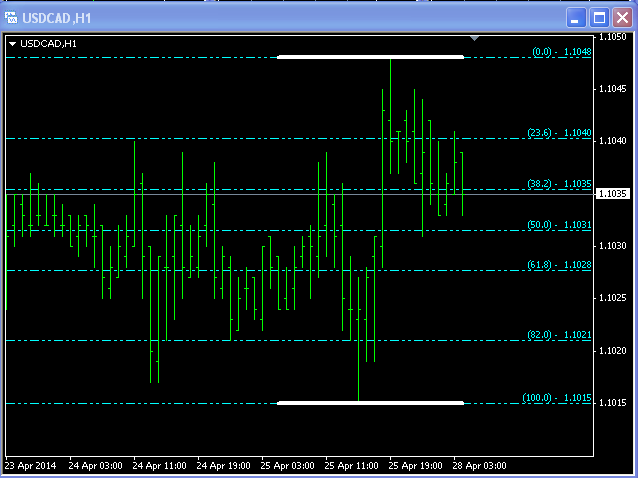Screen dimensions: 640x480
Task: Click the 23 Apr 2014 time label
Action: (30, 466)
